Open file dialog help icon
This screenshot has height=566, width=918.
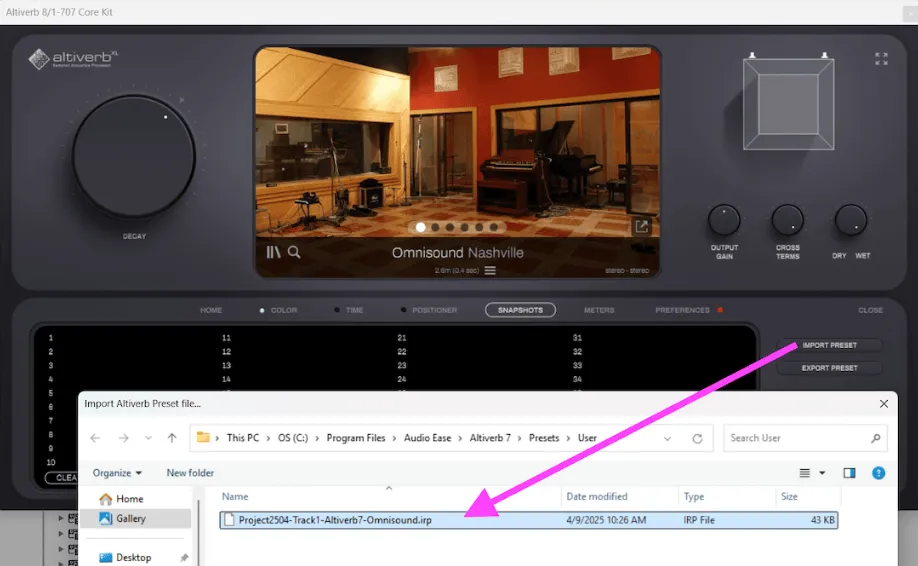(878, 473)
